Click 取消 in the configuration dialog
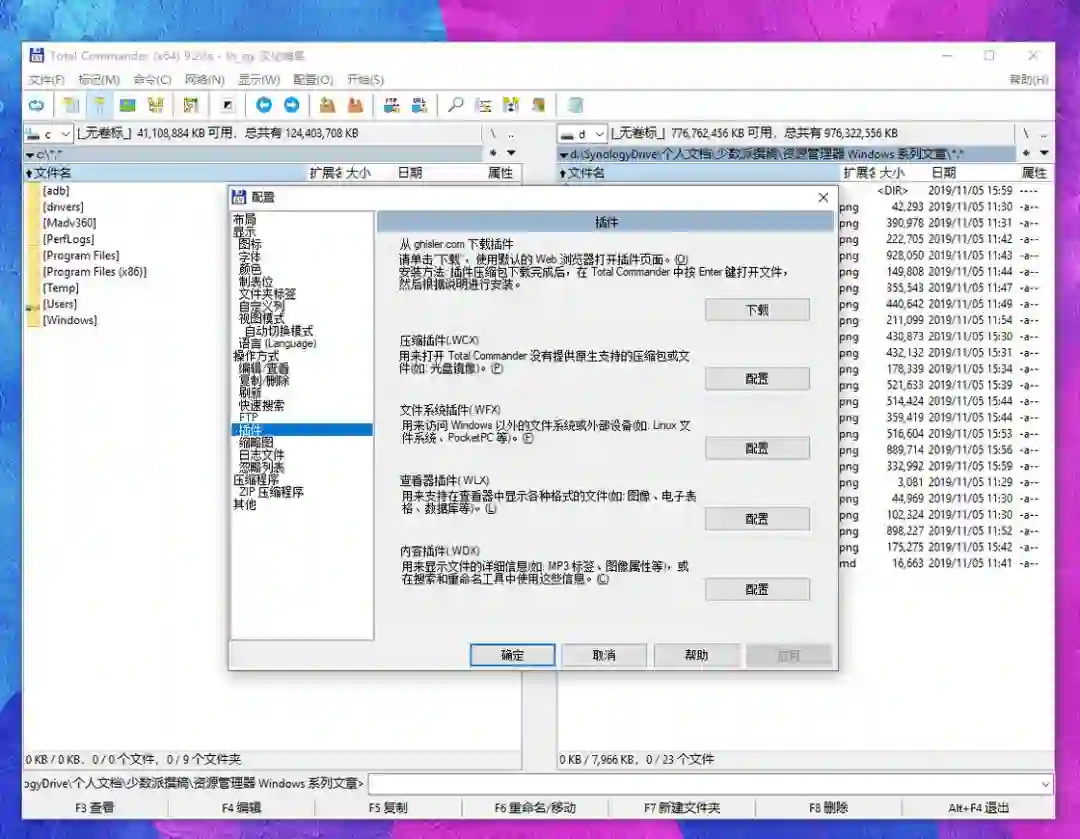1080x839 pixels. click(x=604, y=655)
